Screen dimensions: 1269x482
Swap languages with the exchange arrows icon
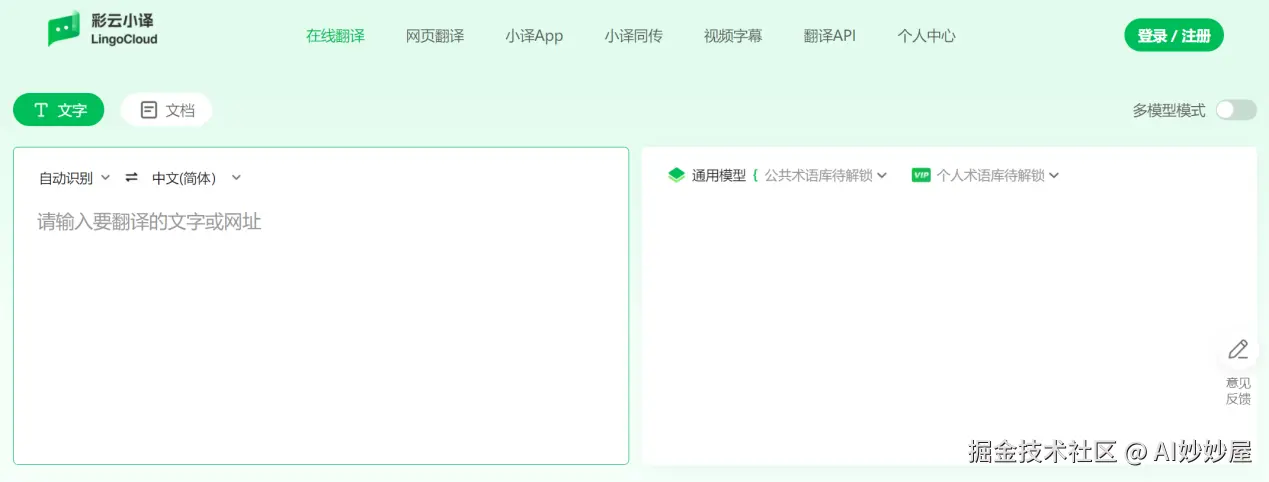131,178
